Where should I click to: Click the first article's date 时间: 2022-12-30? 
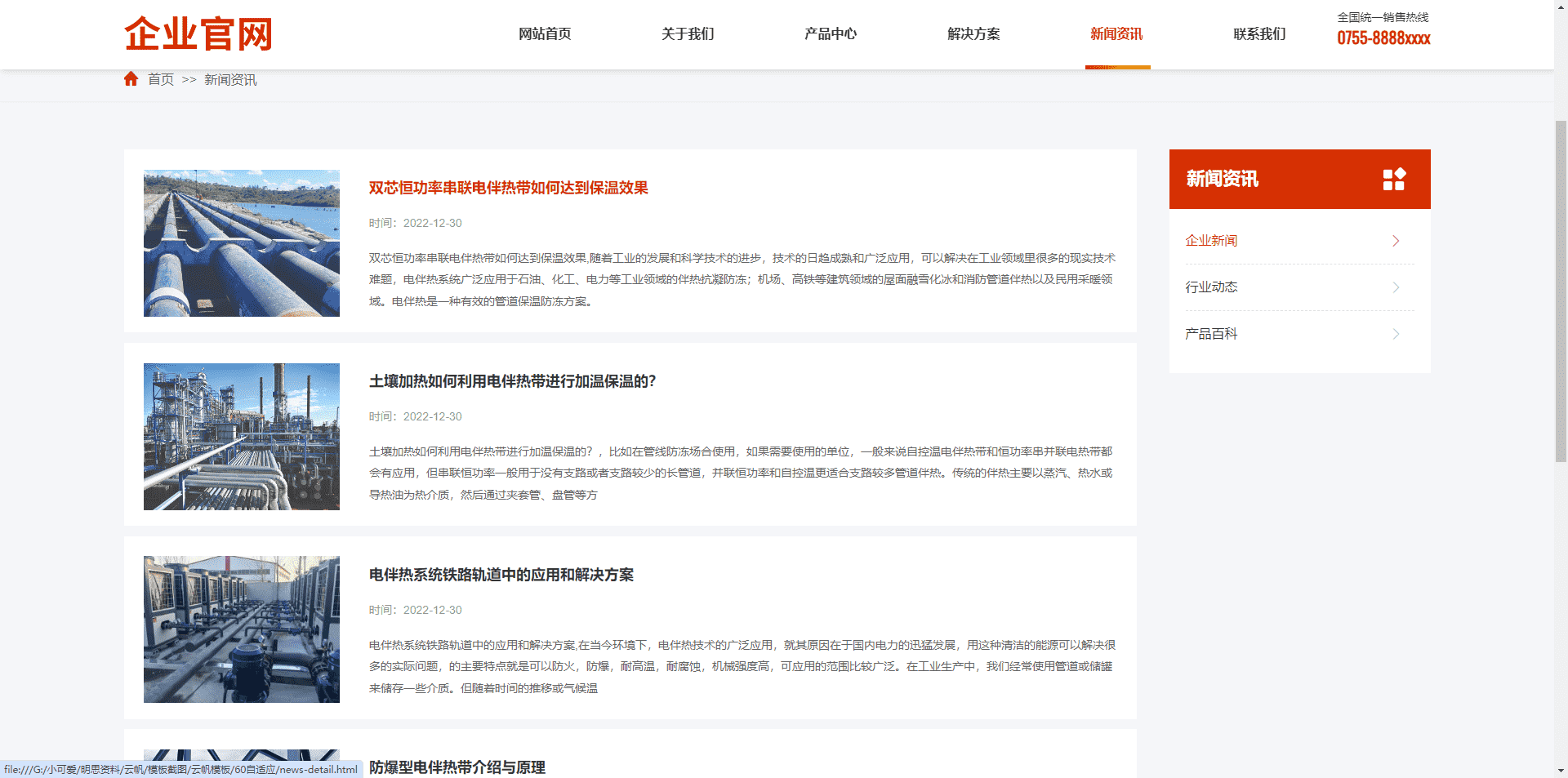415,223
